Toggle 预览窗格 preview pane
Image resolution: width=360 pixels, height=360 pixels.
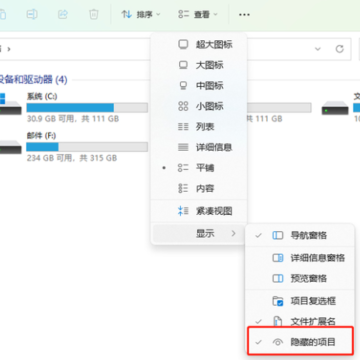pyautogui.click(x=299, y=278)
